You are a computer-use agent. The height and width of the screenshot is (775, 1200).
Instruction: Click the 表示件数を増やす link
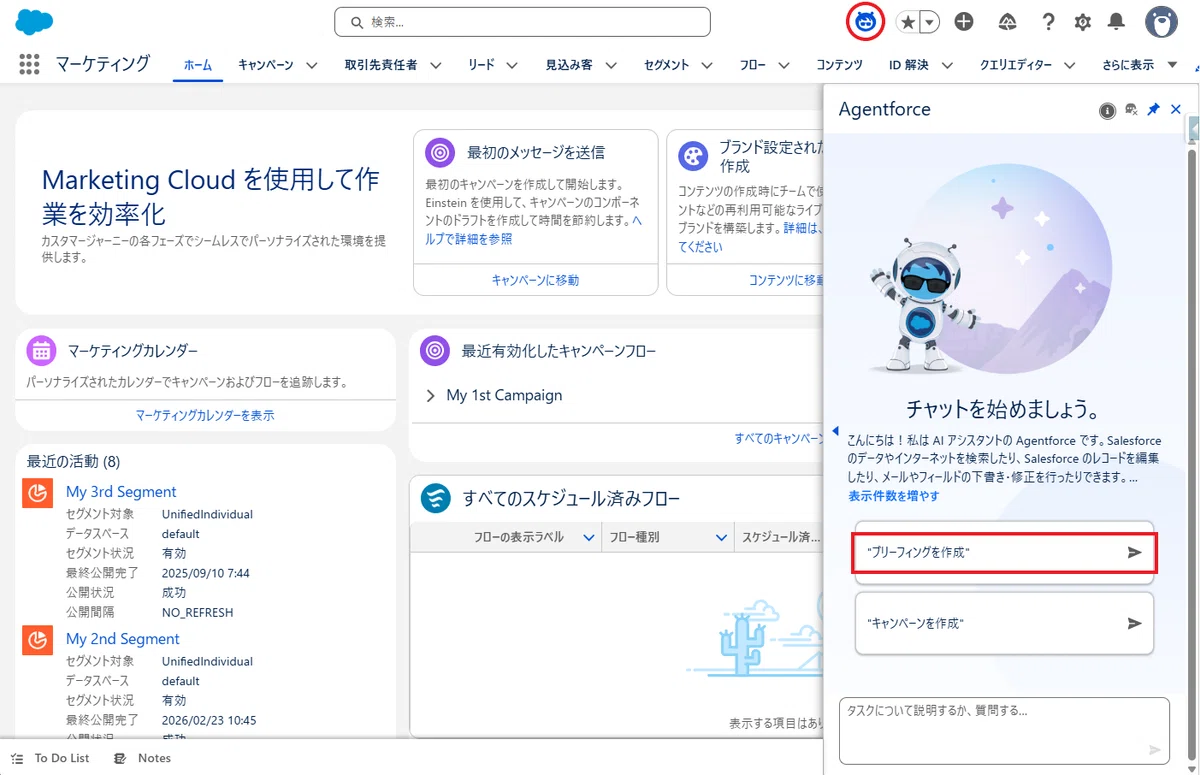(x=894, y=496)
